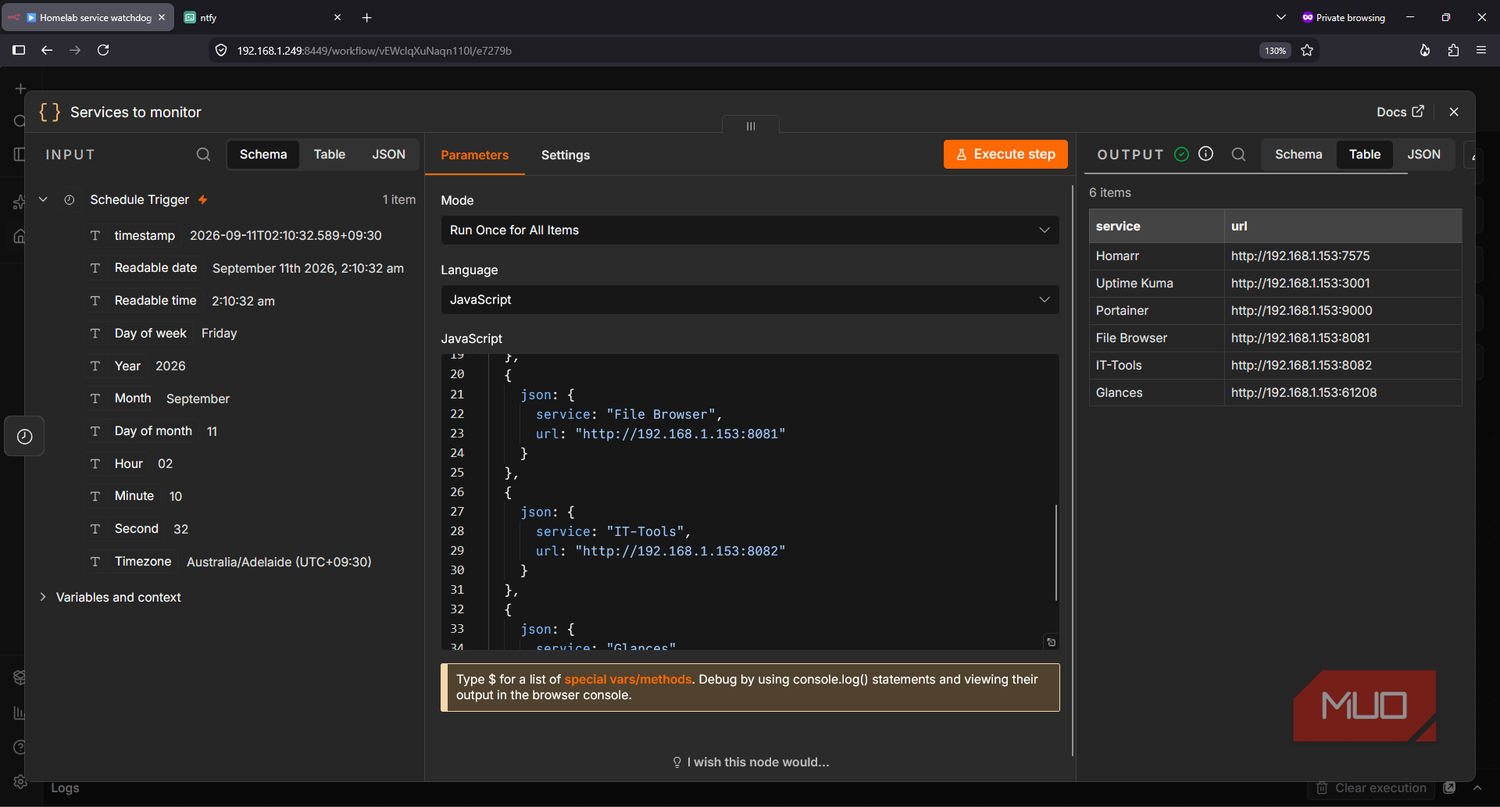Expand Variables and context
Image resolution: width=1500 pixels, height=807 pixels.
point(43,597)
